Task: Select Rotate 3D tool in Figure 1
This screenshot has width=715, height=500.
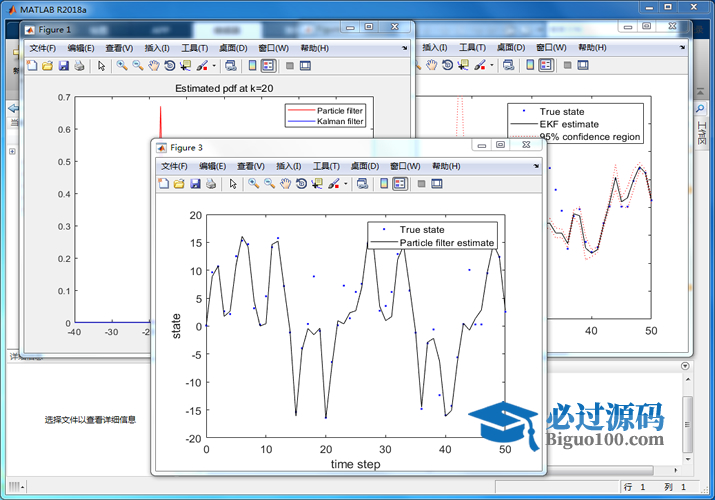Action: coord(170,66)
